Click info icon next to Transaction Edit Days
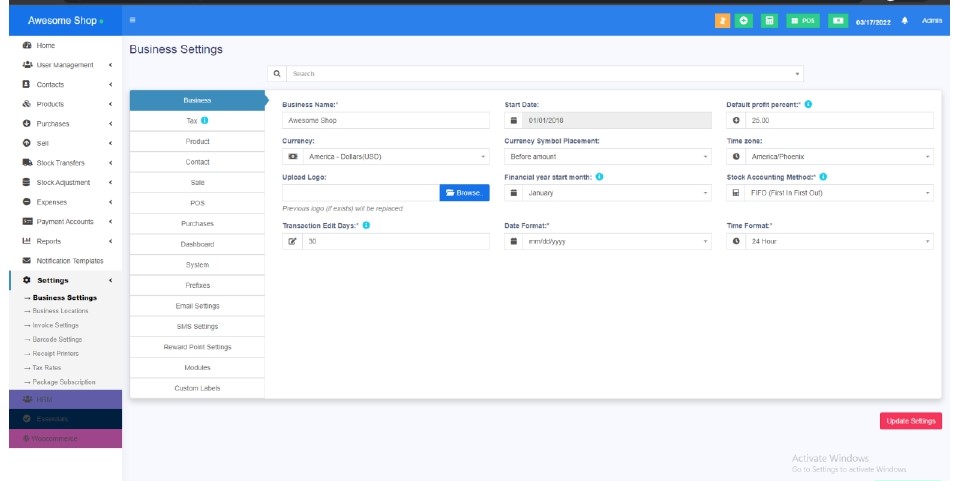 click(x=366, y=225)
